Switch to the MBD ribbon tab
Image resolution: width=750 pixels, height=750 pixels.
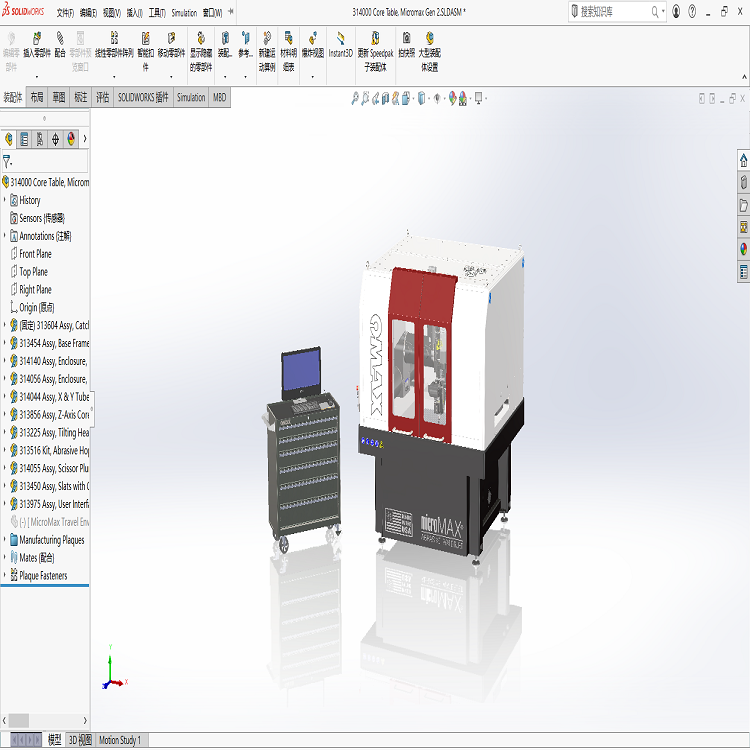220,98
